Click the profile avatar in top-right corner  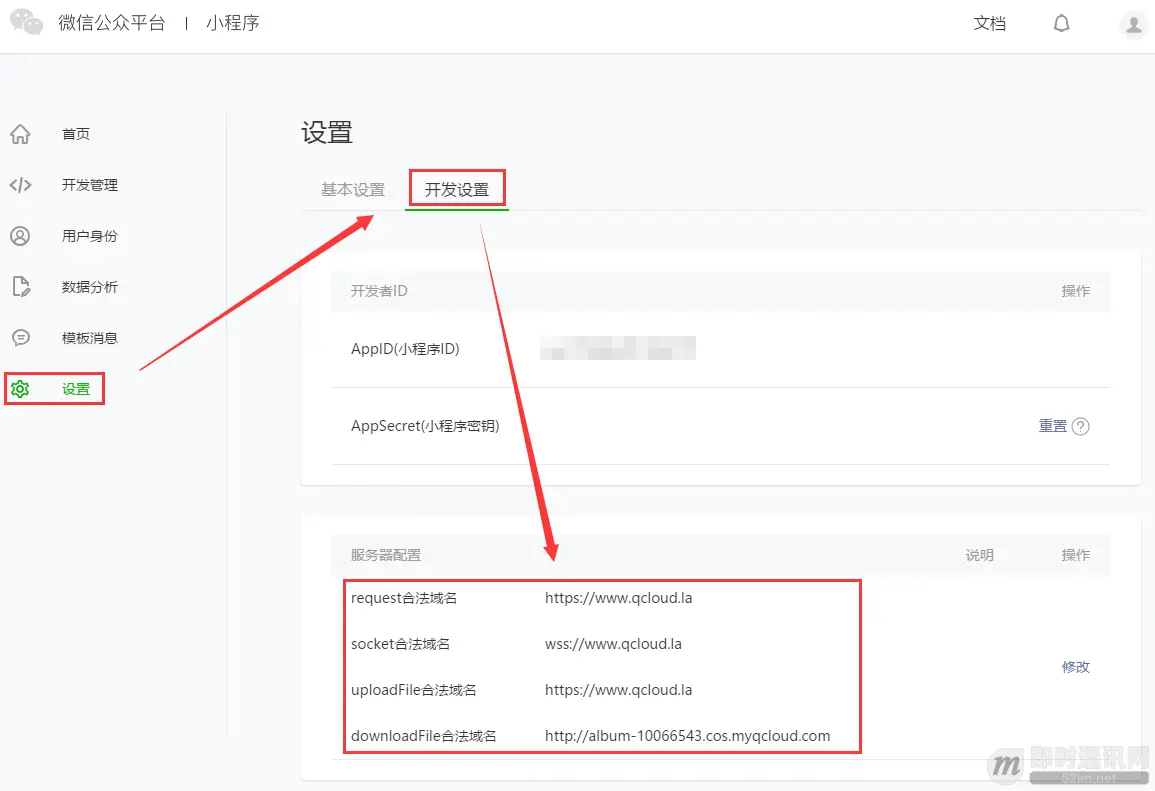tap(1132, 24)
